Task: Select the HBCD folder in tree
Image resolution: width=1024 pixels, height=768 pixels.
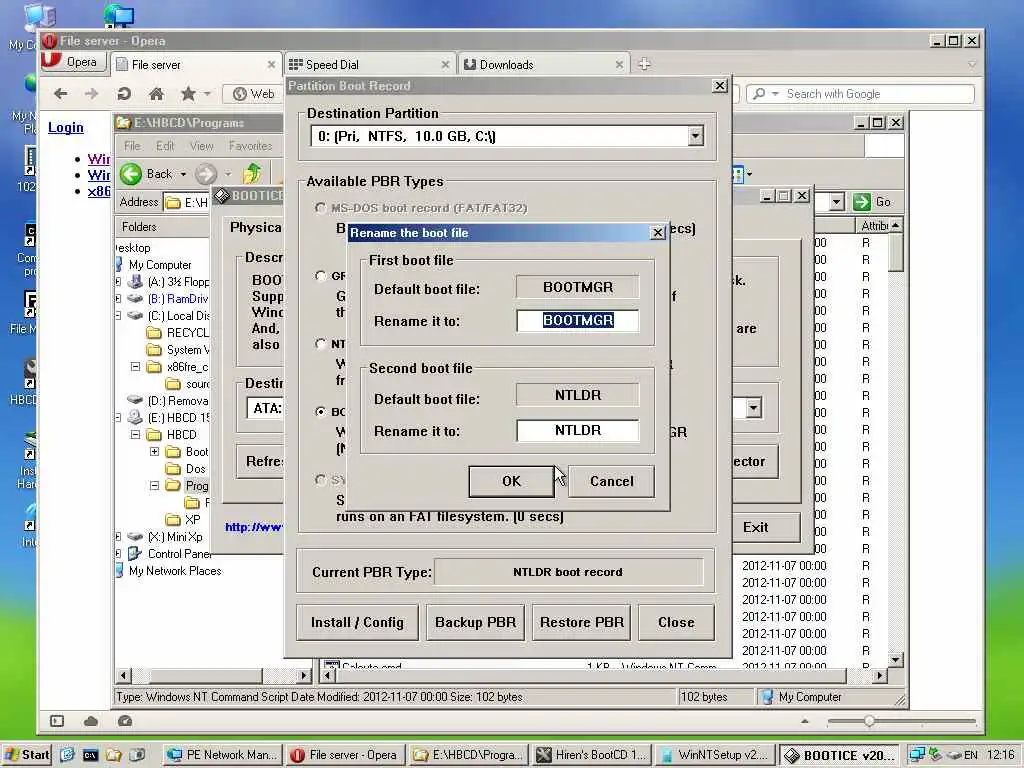Action: (x=181, y=434)
